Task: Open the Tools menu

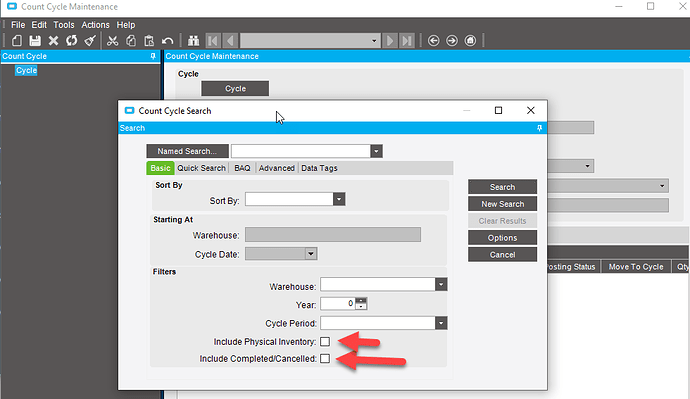Action: 64,25
